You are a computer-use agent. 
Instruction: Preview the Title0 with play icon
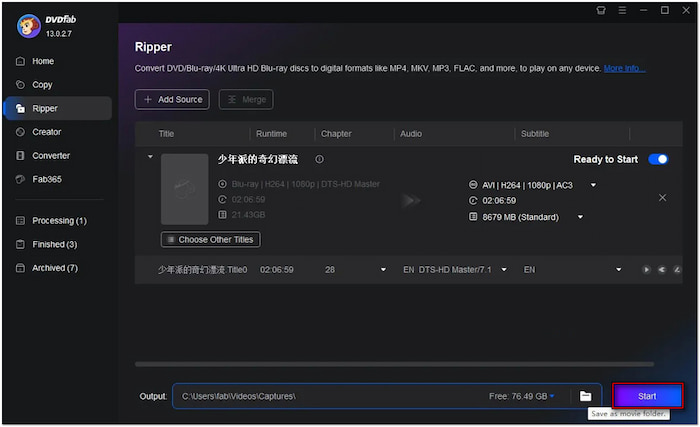[646, 269]
